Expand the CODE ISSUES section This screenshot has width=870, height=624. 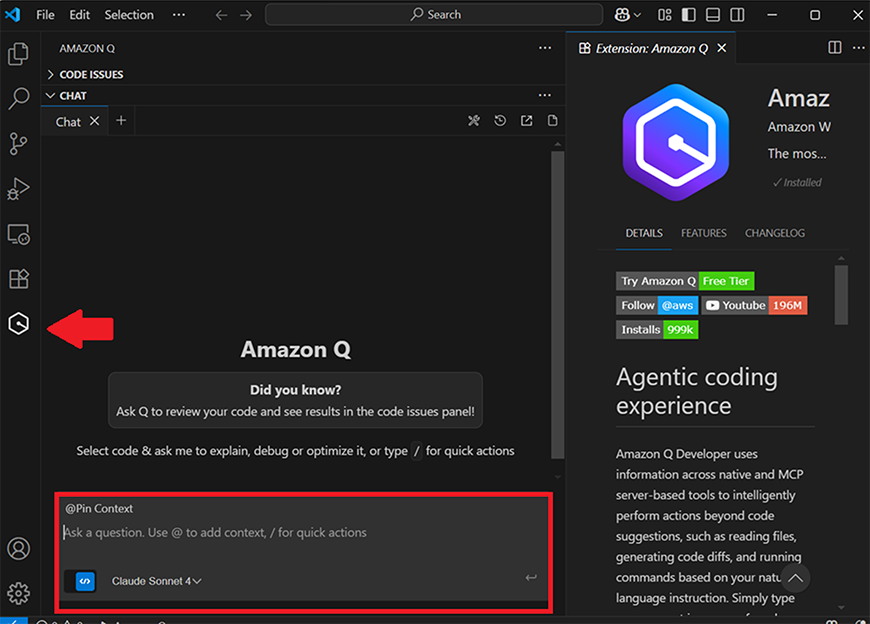click(x=49, y=73)
